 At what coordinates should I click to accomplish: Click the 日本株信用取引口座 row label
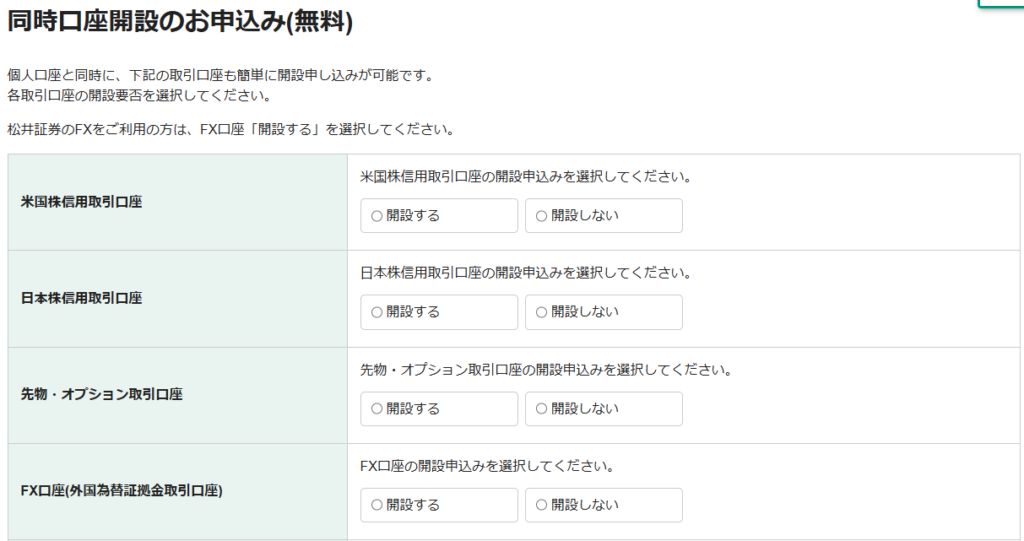point(81,298)
